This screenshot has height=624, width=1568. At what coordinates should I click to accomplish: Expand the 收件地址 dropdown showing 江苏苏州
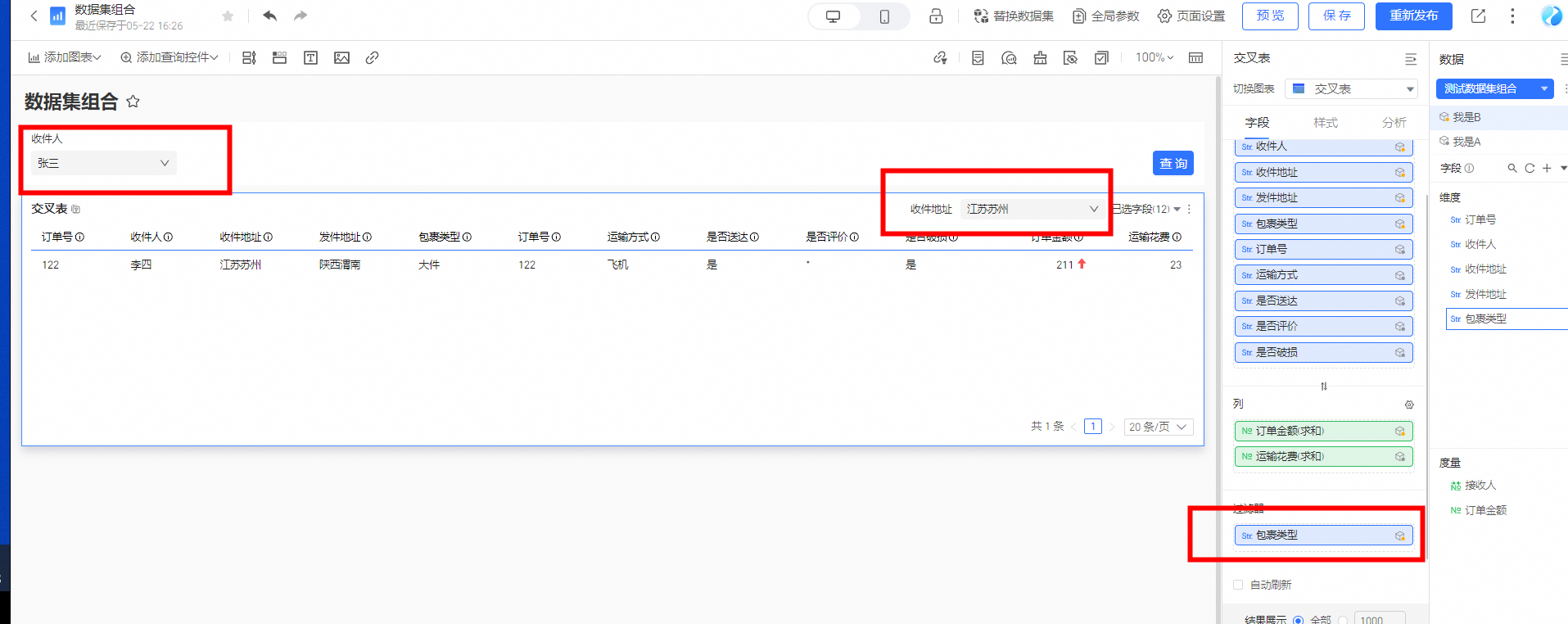1031,209
